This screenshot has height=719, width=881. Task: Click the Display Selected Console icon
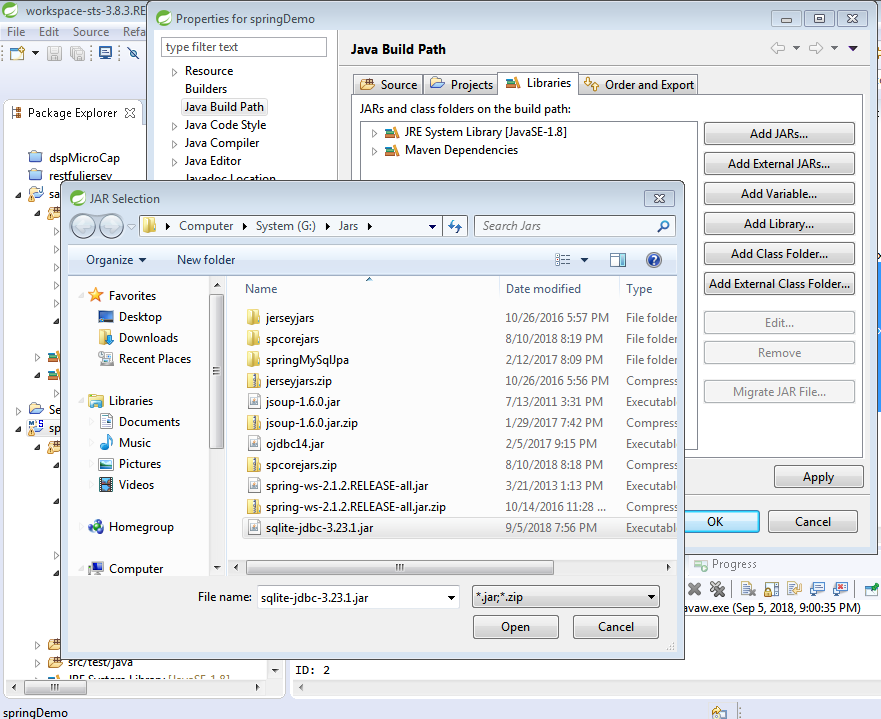pos(817,589)
